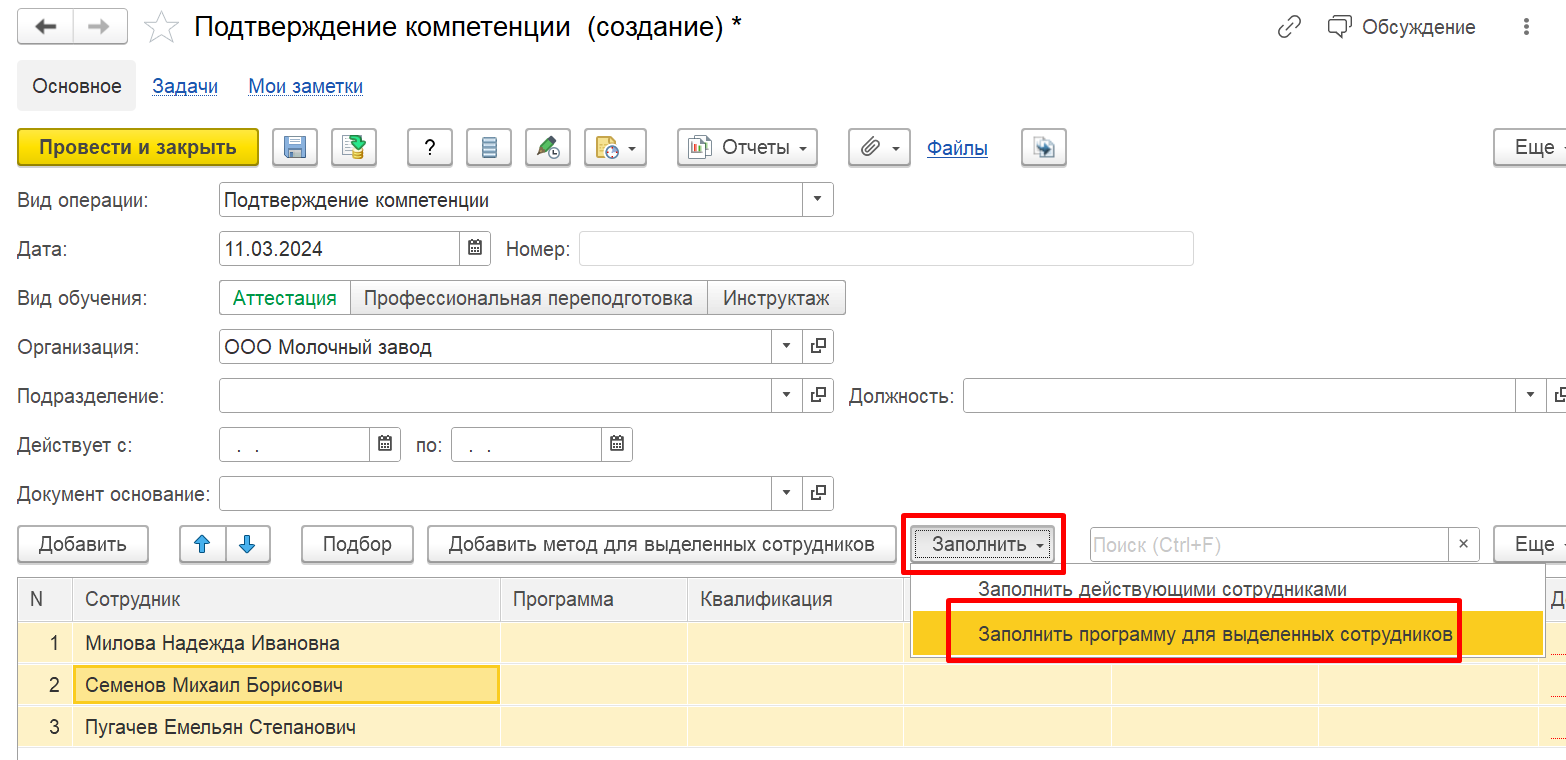Go back with the left arrow button
1566x760 pixels.
click(x=45, y=27)
